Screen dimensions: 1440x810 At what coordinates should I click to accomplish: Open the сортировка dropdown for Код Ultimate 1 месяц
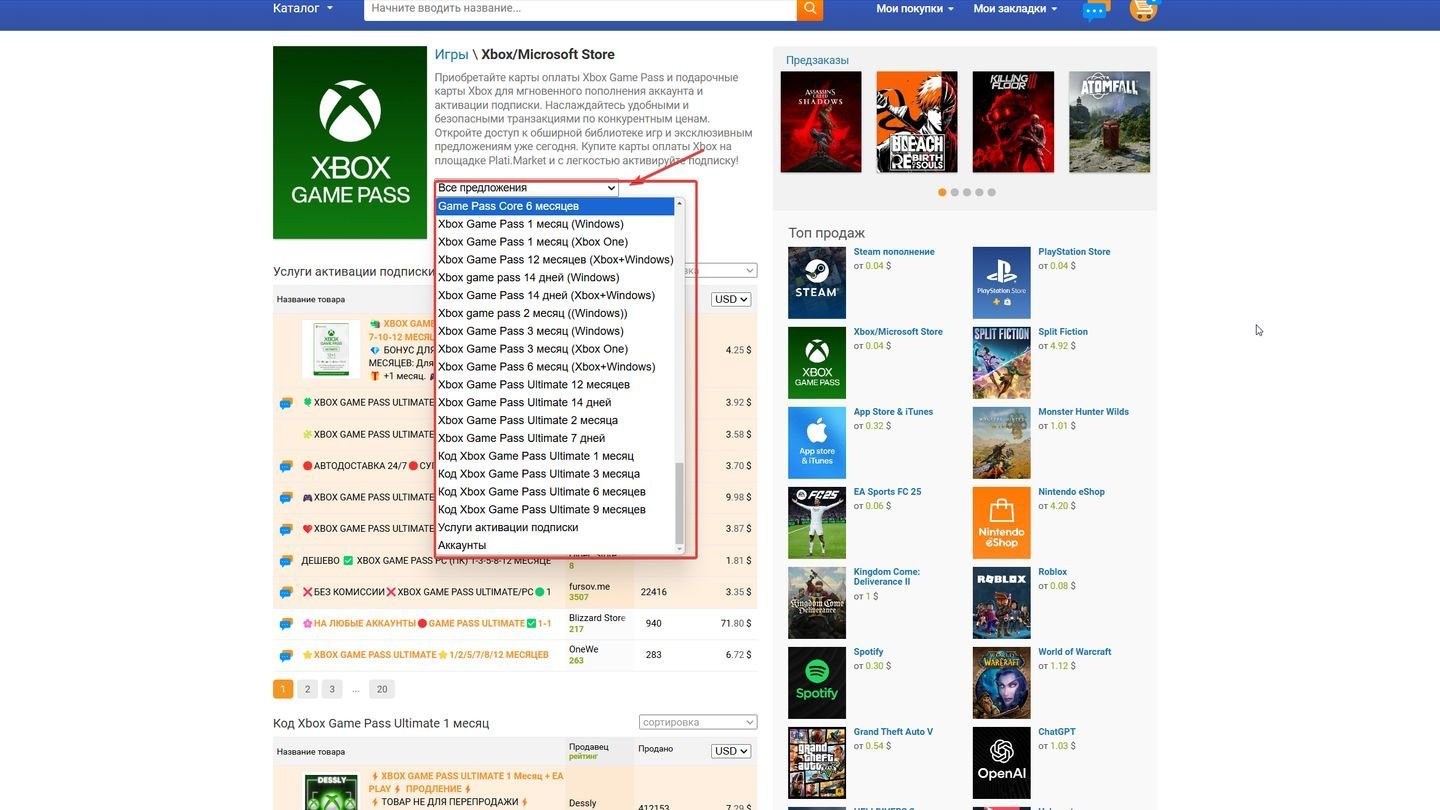pos(698,722)
